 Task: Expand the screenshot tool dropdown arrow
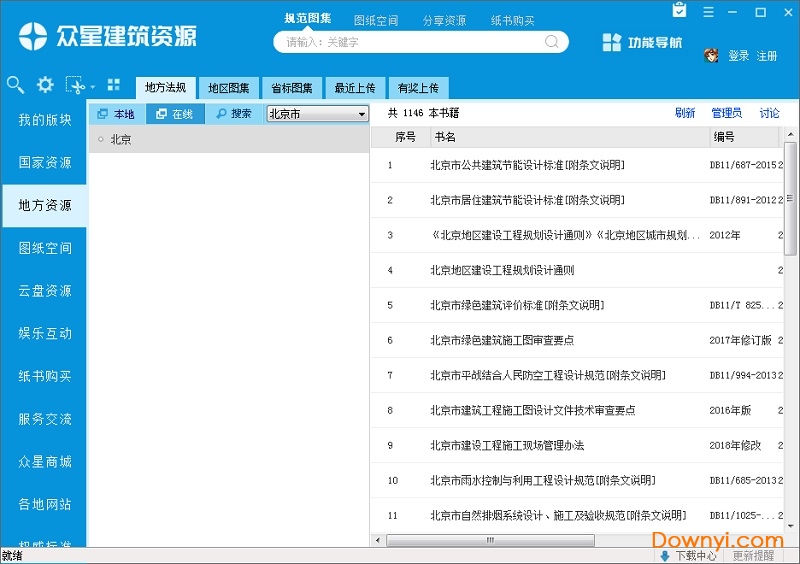tap(92, 87)
